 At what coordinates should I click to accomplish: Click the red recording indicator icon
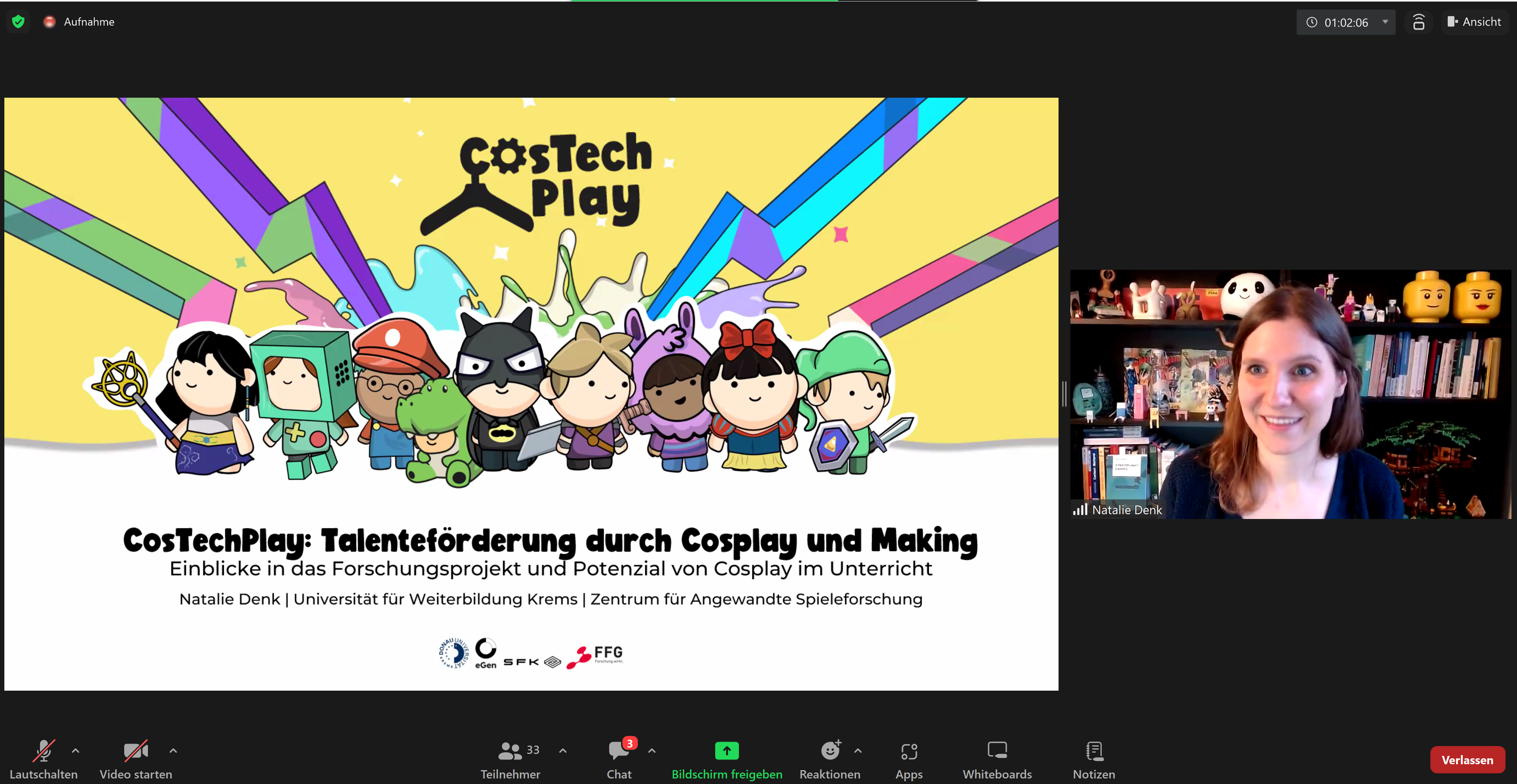49,22
